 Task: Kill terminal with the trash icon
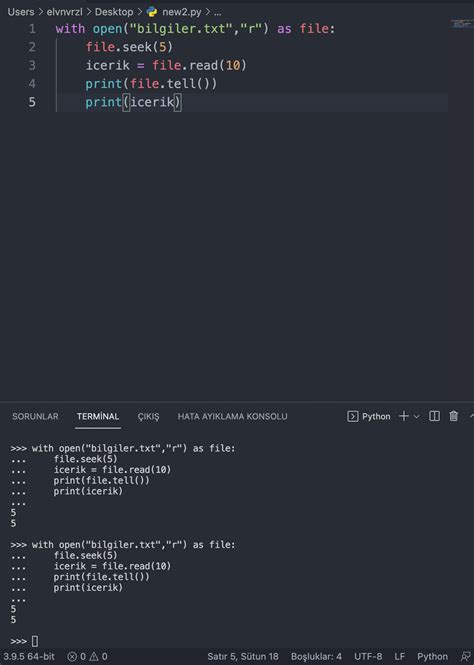[454, 416]
